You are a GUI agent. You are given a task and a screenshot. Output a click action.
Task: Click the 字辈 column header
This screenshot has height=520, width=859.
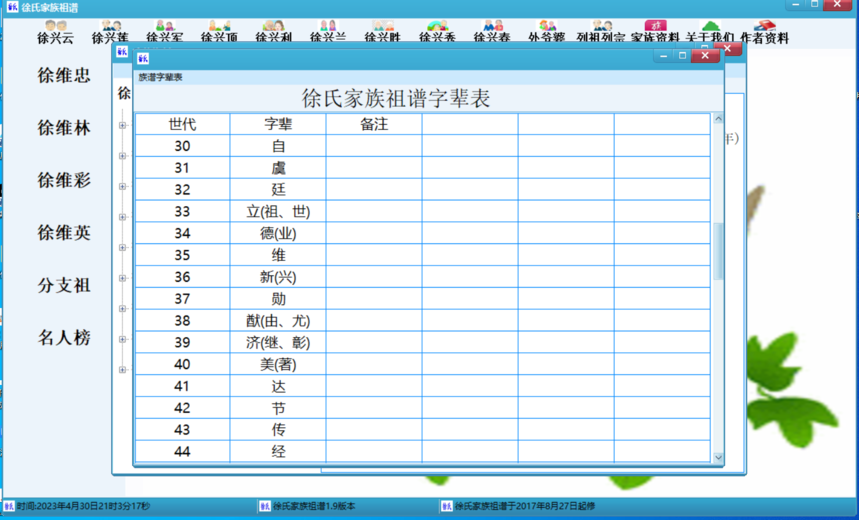click(278, 125)
